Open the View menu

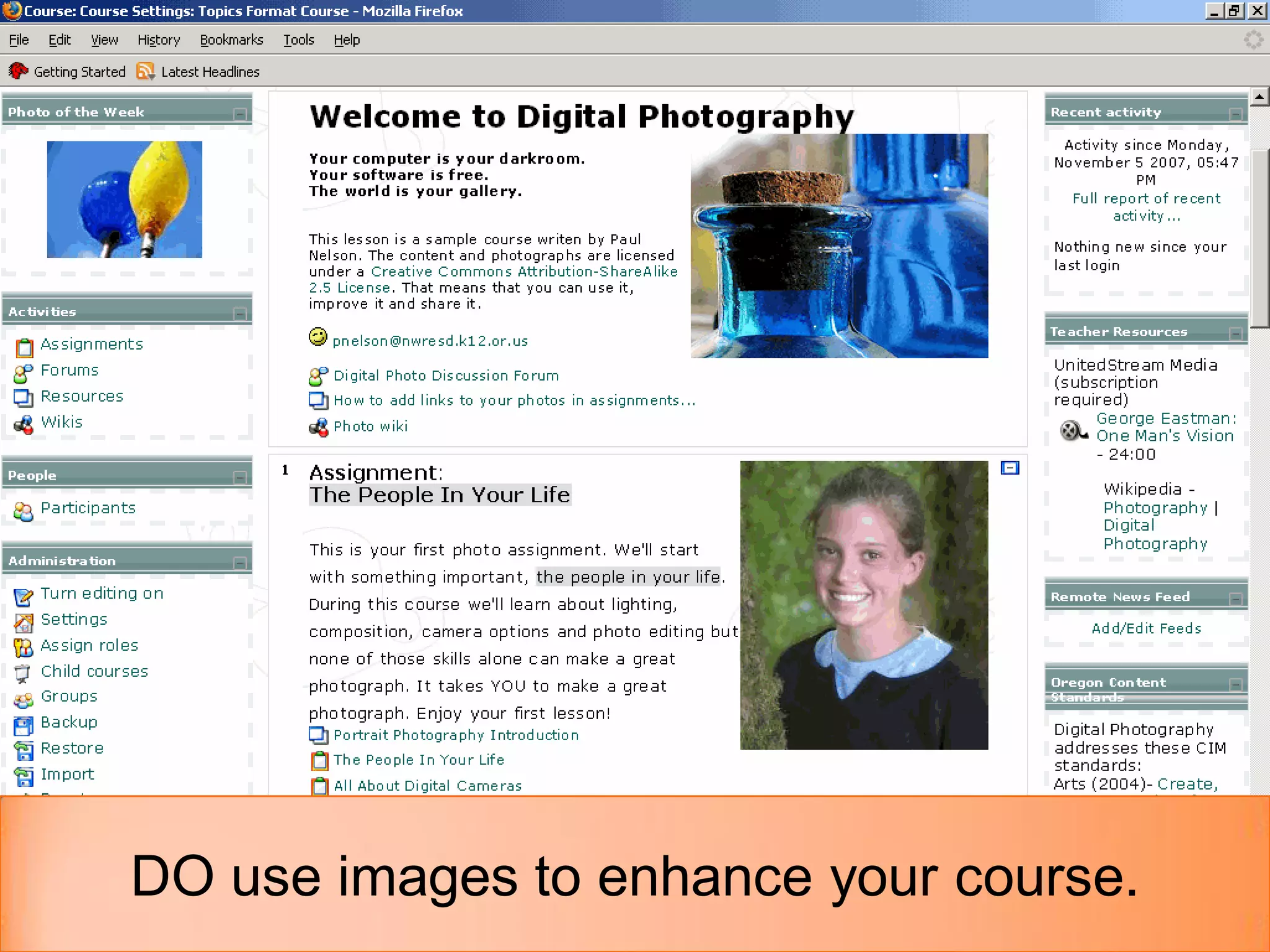click(x=104, y=40)
